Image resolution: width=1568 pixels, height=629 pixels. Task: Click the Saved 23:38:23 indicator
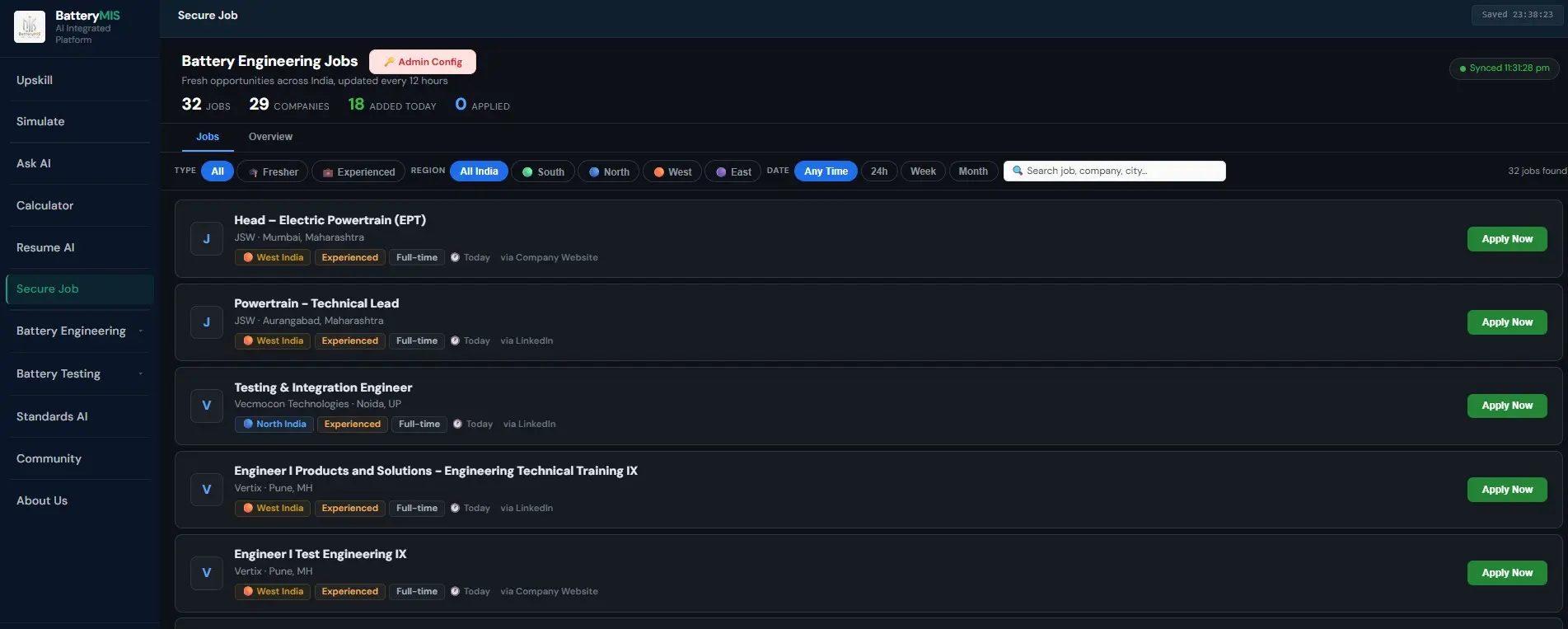point(1517,15)
